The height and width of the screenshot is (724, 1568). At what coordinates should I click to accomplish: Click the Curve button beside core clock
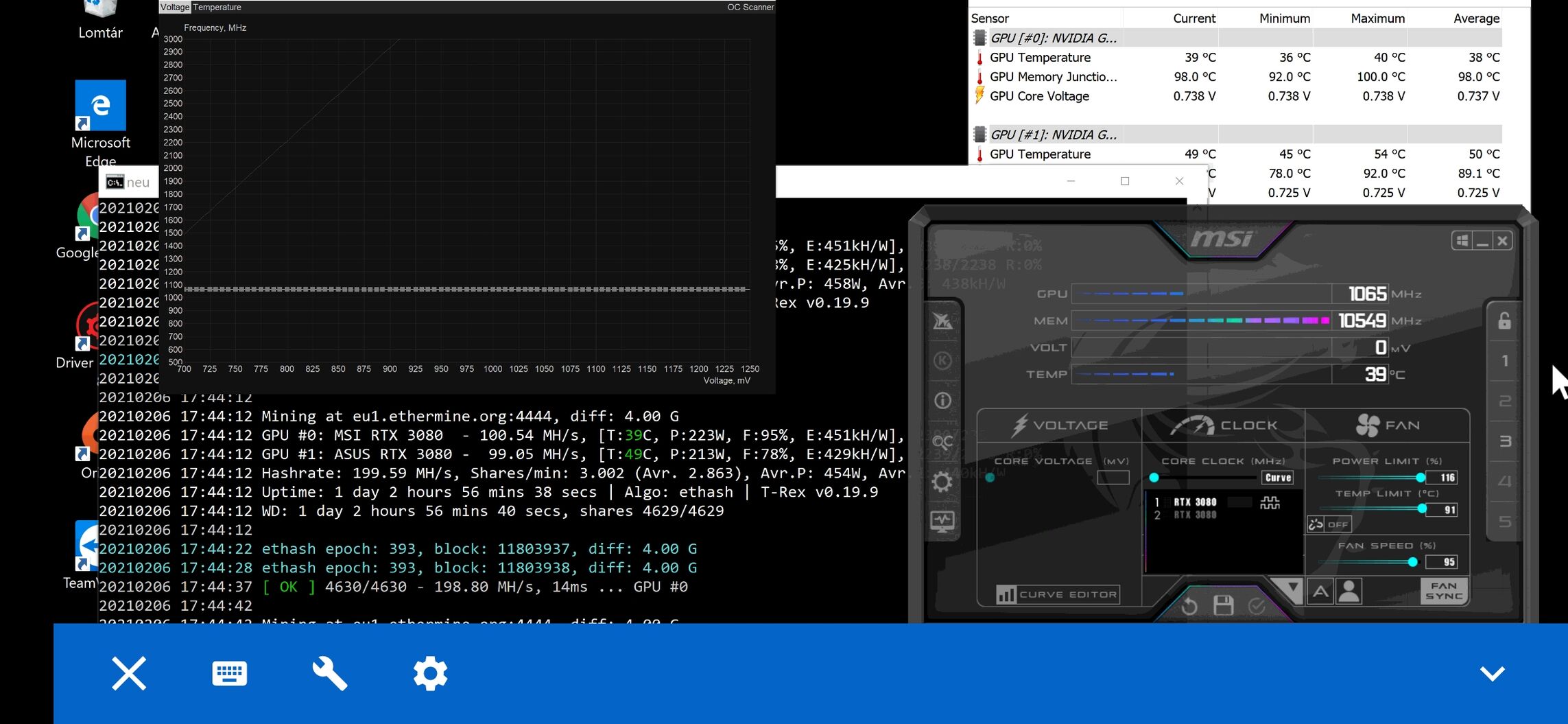(1278, 478)
